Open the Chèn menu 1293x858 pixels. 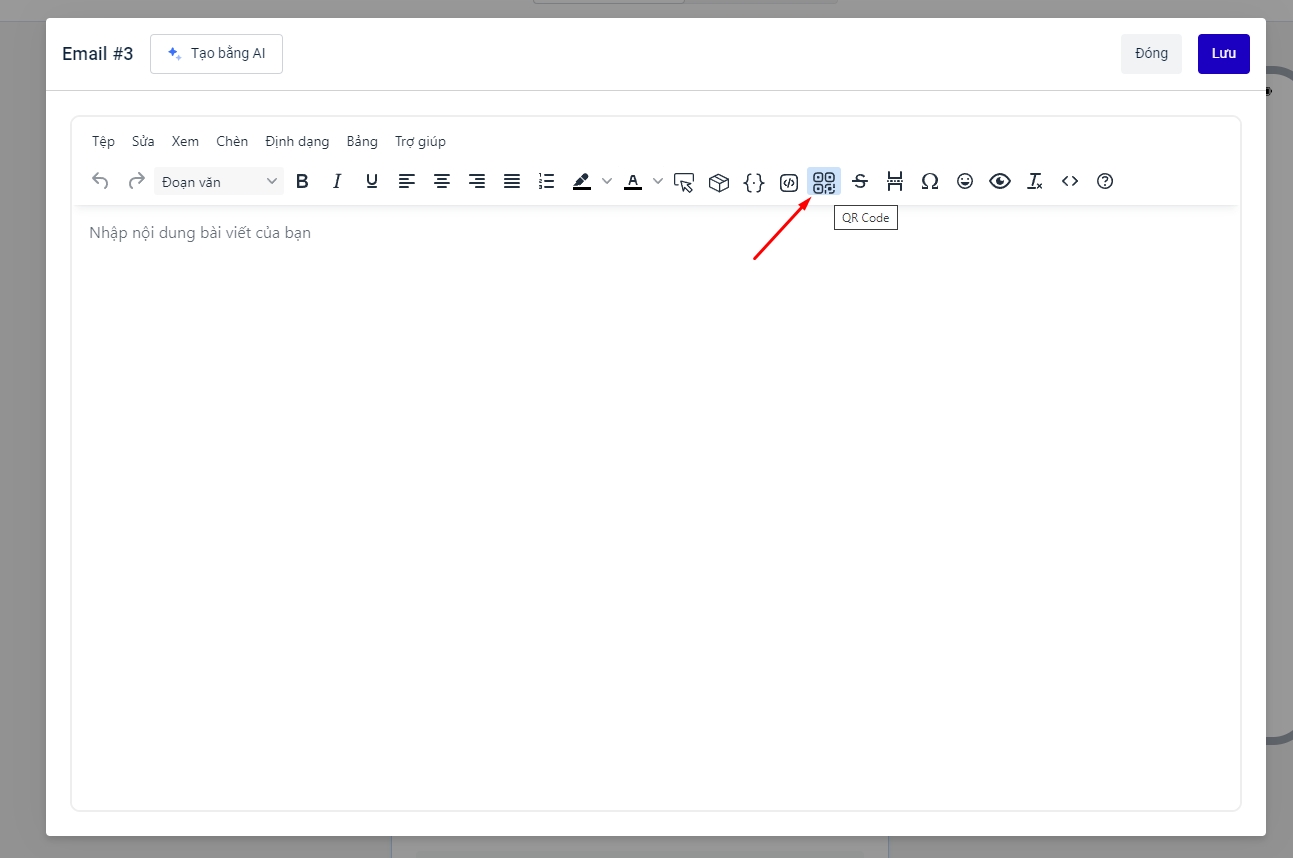click(x=232, y=141)
